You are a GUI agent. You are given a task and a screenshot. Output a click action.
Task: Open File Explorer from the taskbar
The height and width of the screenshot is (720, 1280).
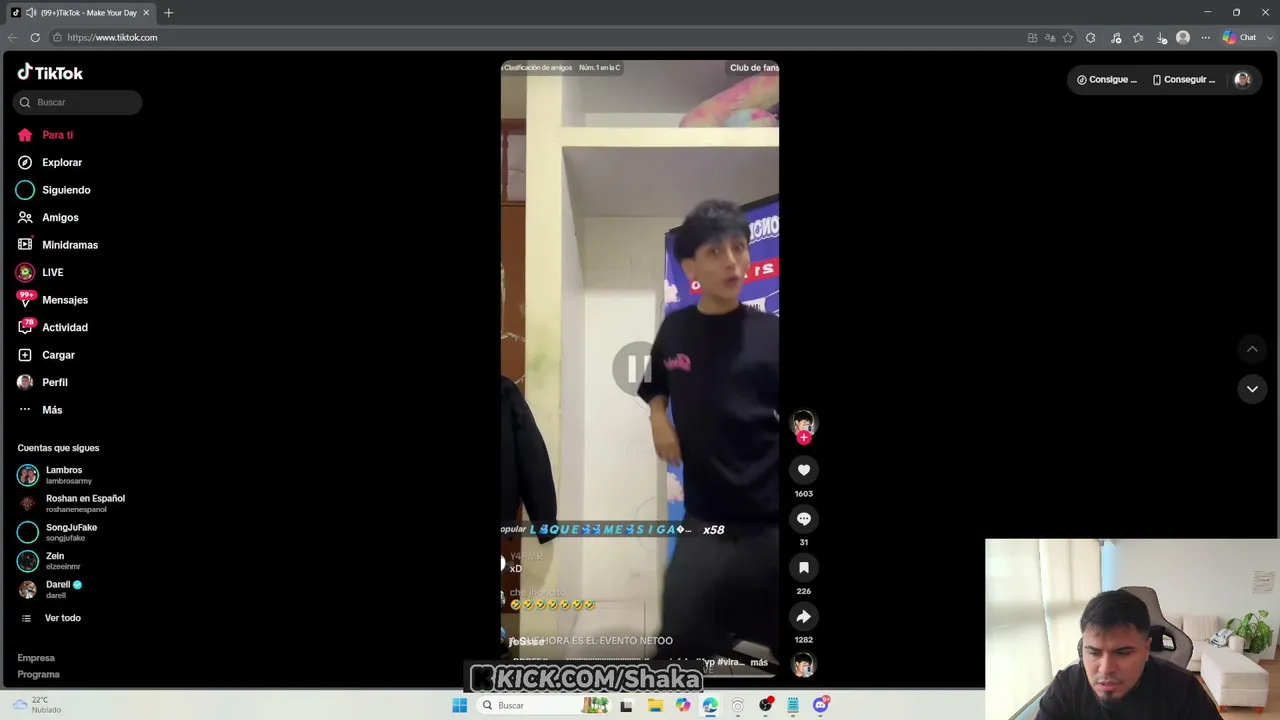click(655, 705)
